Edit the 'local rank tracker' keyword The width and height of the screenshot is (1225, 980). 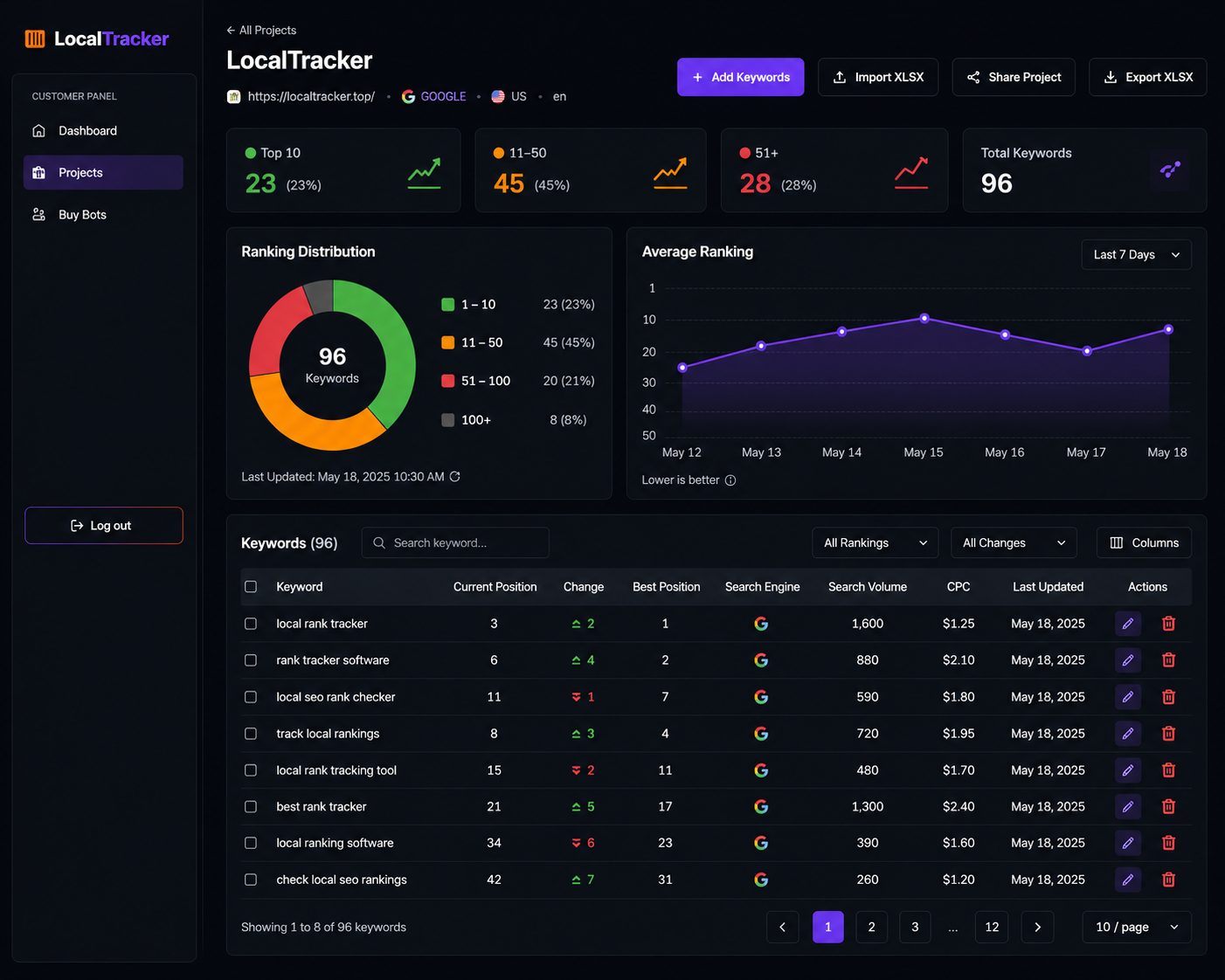[1128, 624]
